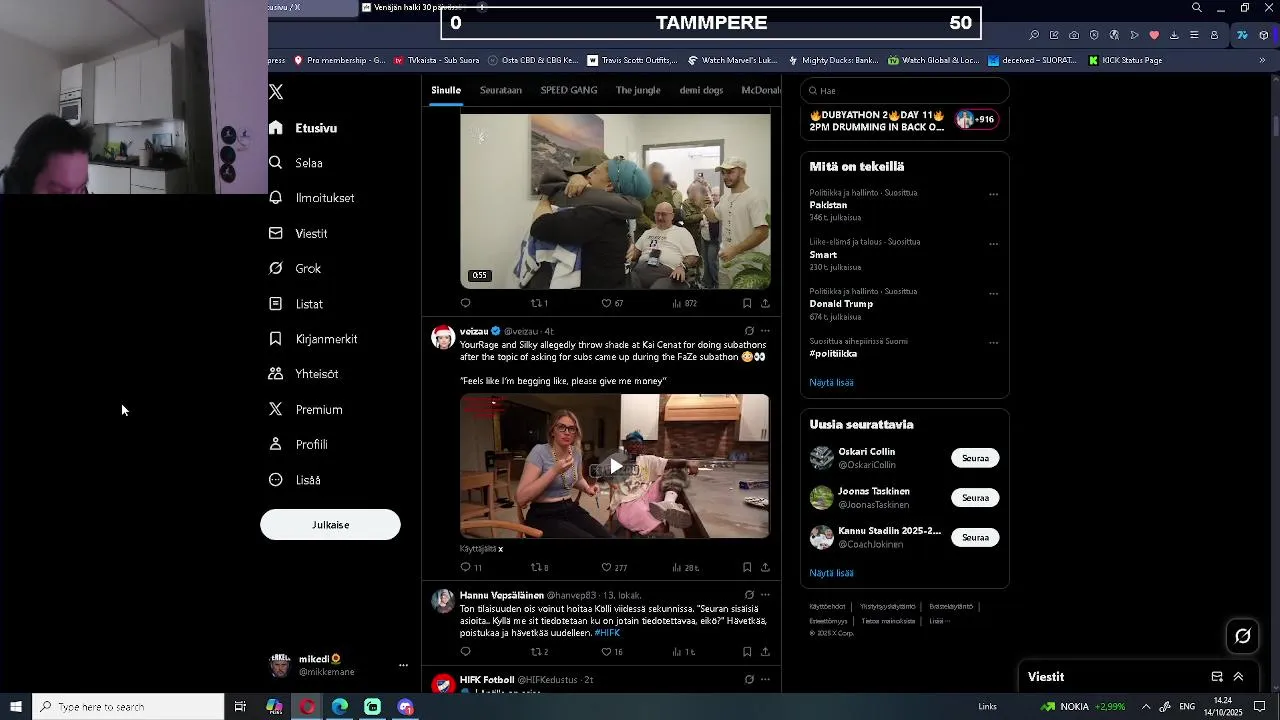1280x720 pixels.
Task: Open Task View on the taskbar
Action: pos(240,707)
